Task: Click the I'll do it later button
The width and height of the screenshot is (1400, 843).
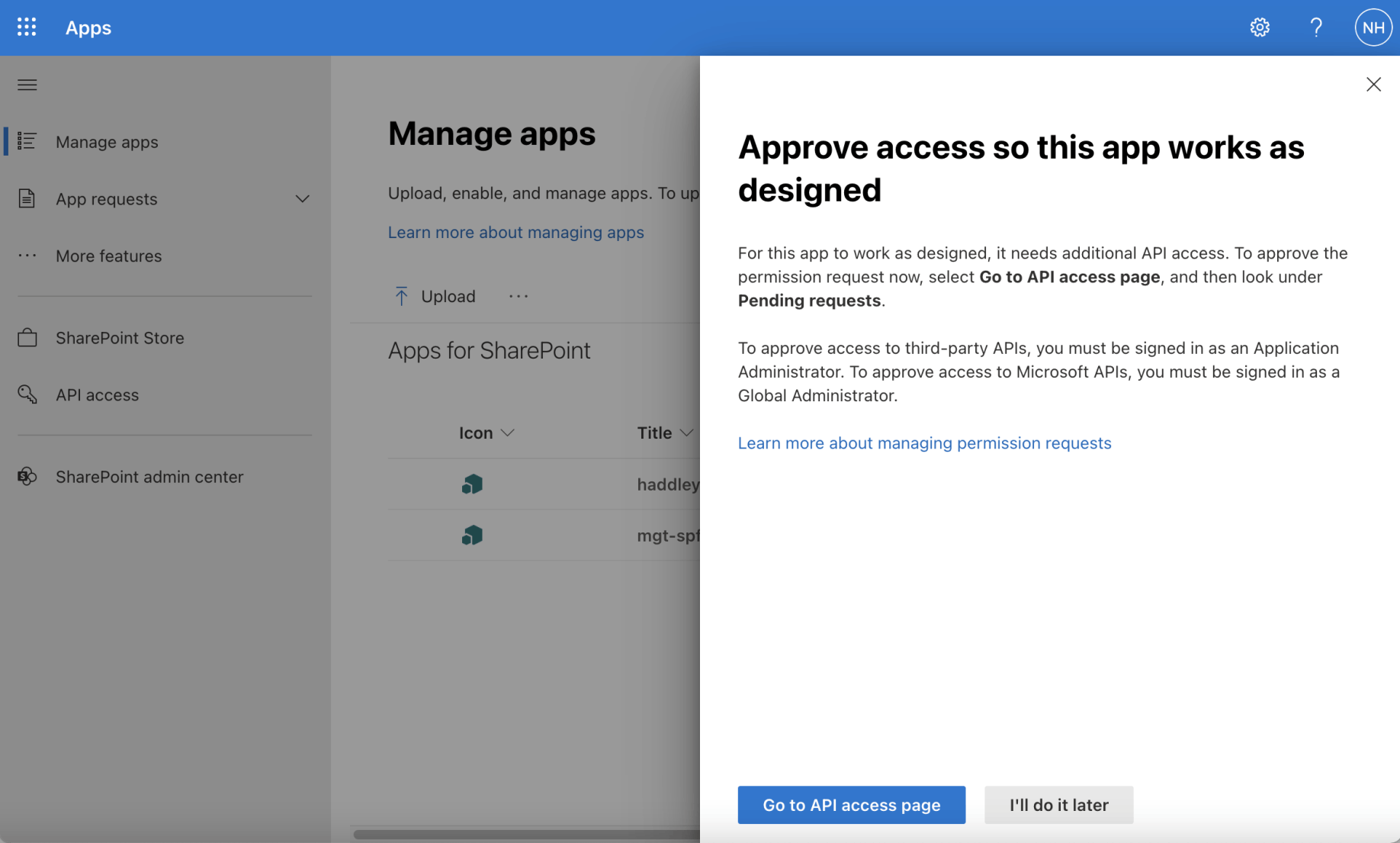Action: click(x=1058, y=804)
